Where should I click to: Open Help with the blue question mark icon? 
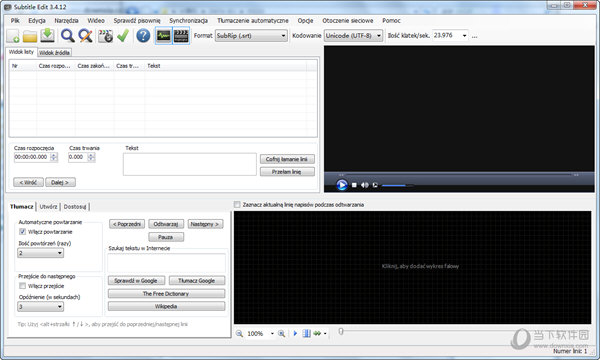143,36
